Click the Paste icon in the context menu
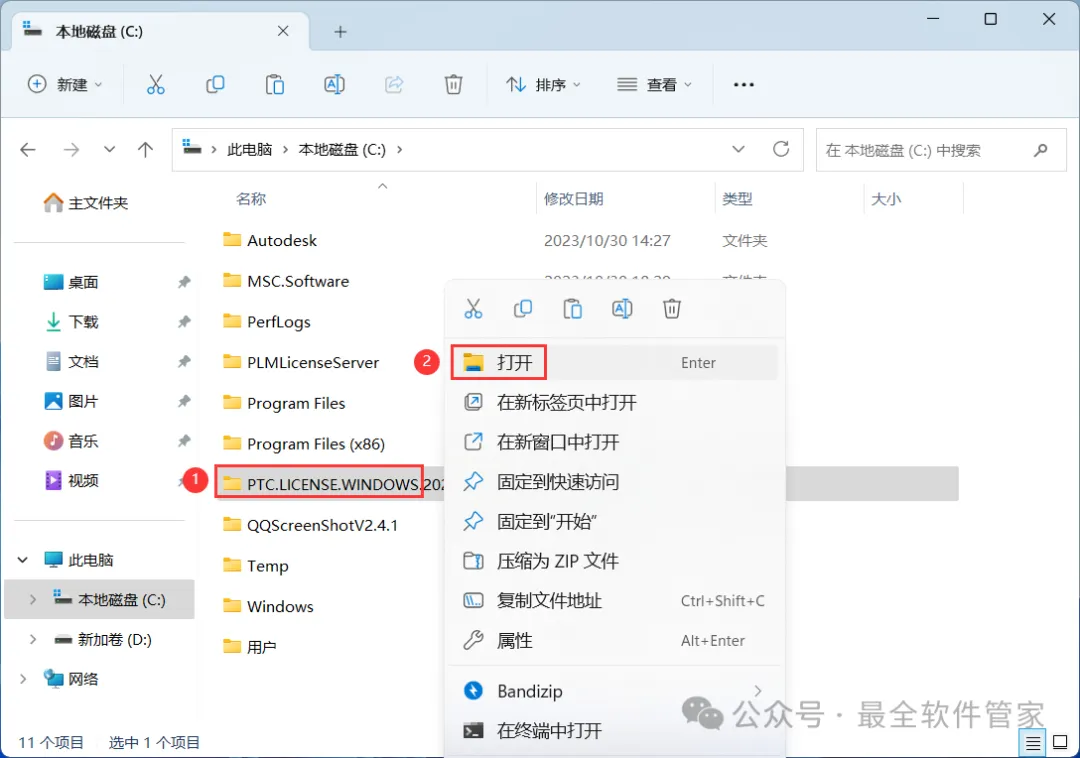 pyautogui.click(x=572, y=308)
